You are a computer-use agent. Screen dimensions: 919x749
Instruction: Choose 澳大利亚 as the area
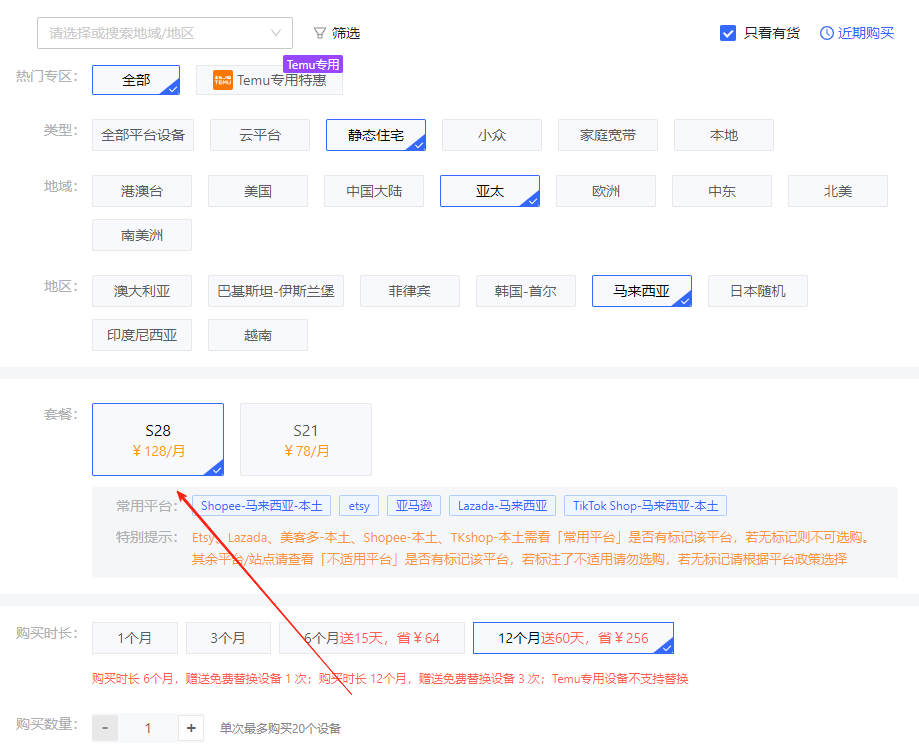pos(142,291)
